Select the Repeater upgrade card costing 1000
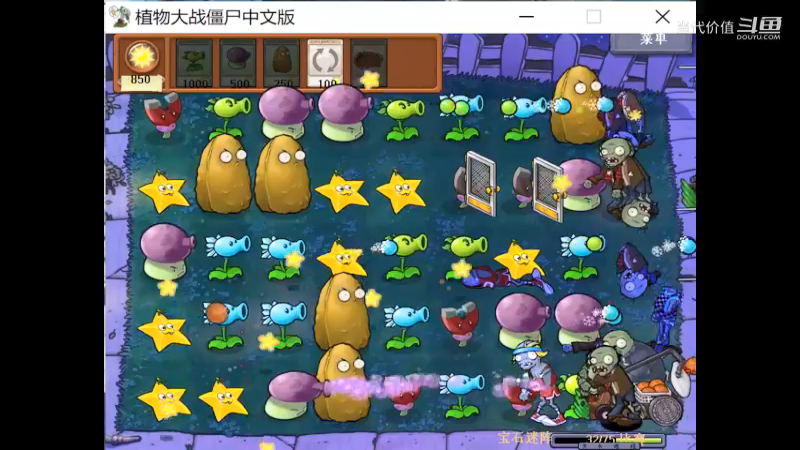 pyautogui.click(x=194, y=63)
